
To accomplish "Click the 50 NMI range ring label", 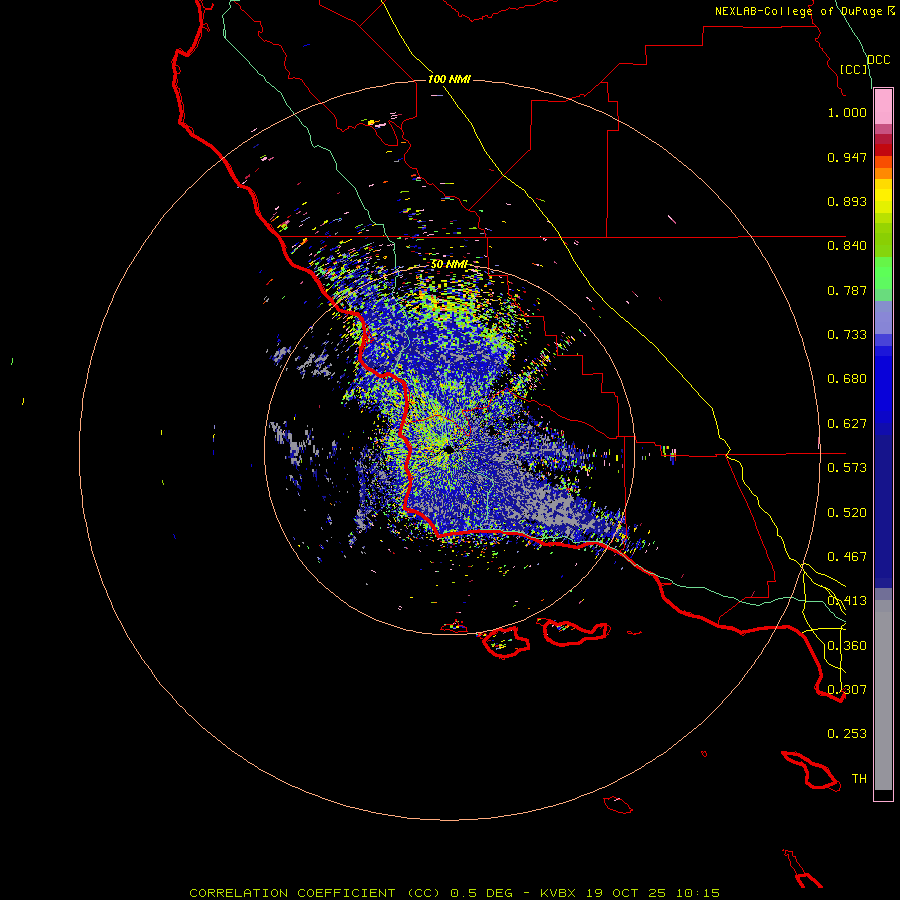I will (449, 264).
